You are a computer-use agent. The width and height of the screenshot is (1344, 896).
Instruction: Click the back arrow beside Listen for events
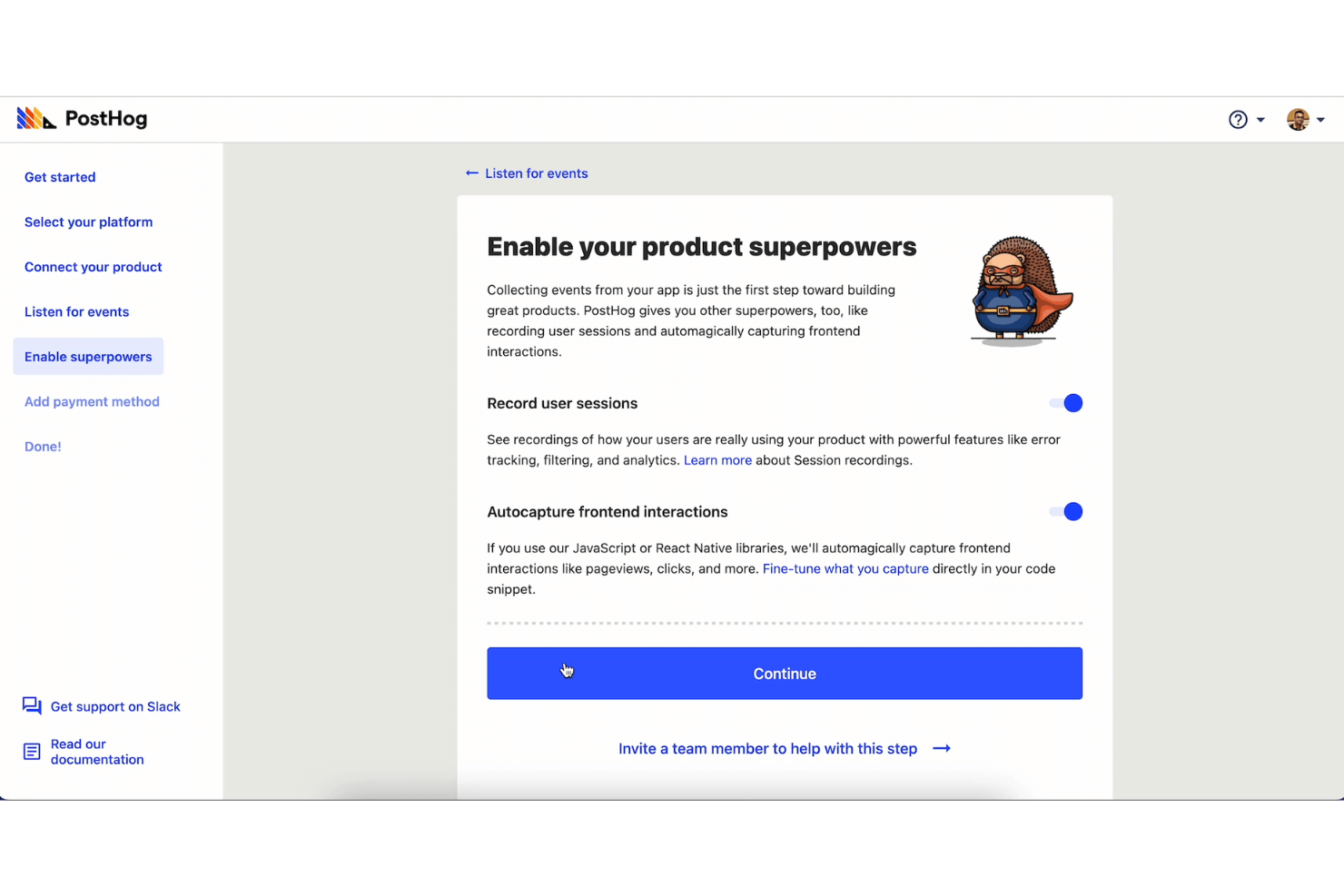[x=472, y=173]
